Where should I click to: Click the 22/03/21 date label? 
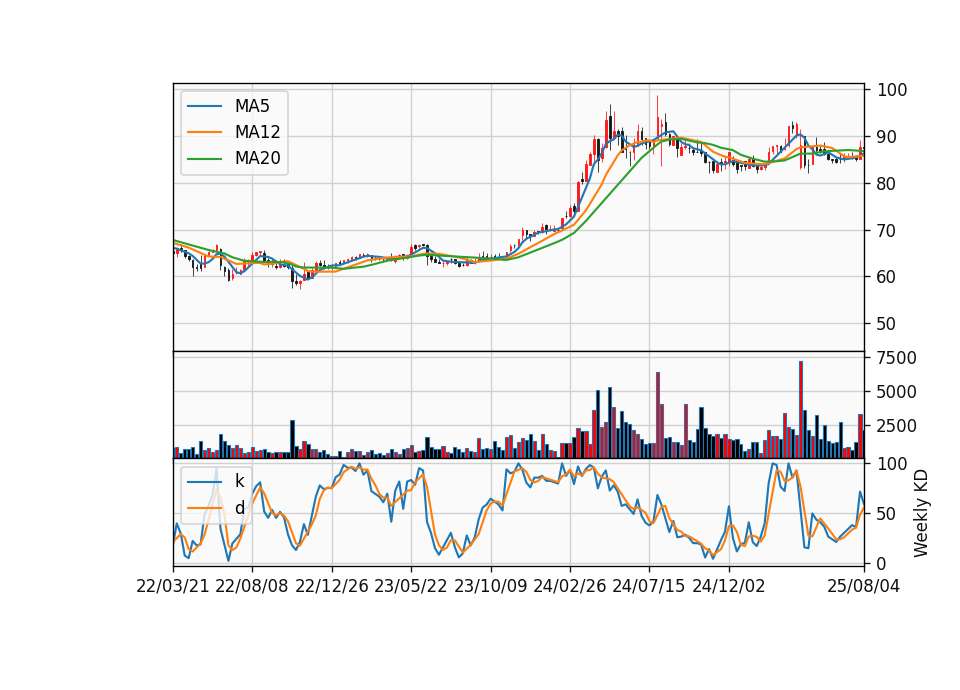tap(173, 586)
